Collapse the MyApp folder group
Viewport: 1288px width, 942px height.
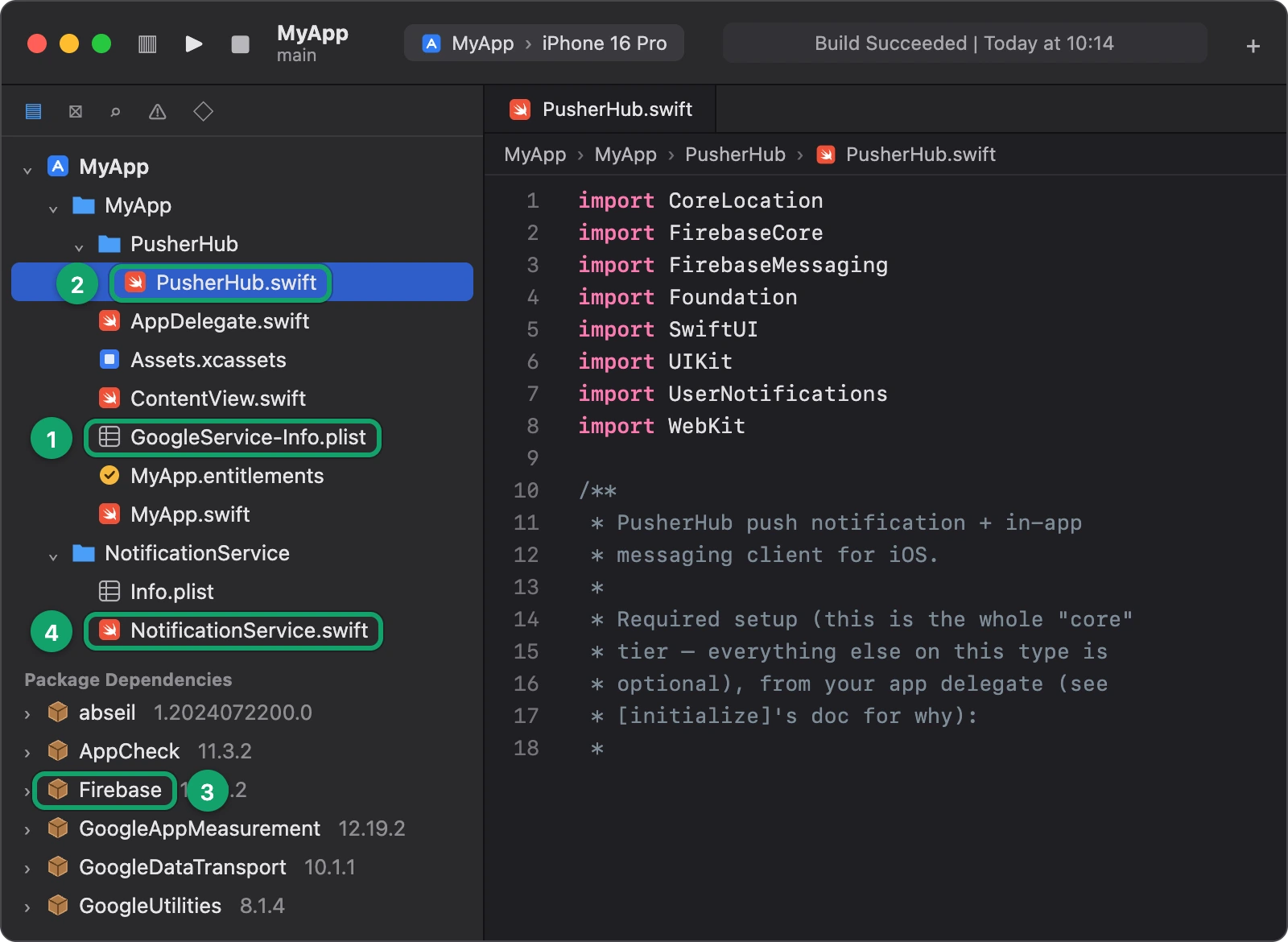[53, 208]
